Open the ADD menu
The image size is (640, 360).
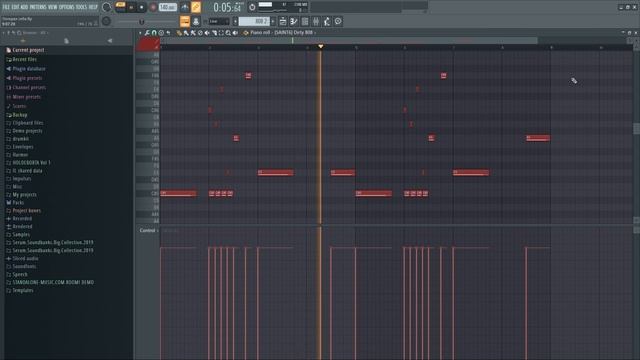(24, 7)
